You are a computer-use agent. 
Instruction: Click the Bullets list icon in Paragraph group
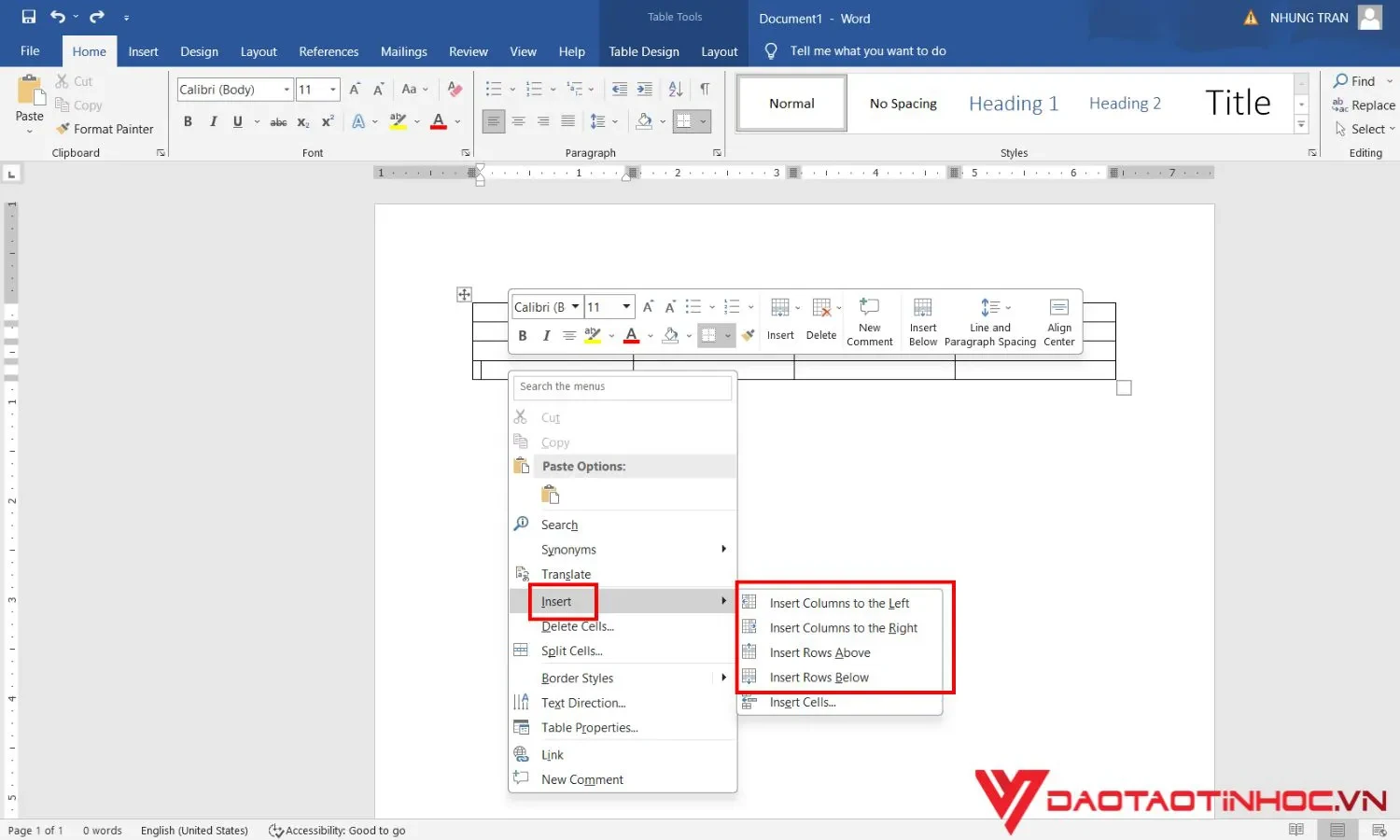point(493,89)
